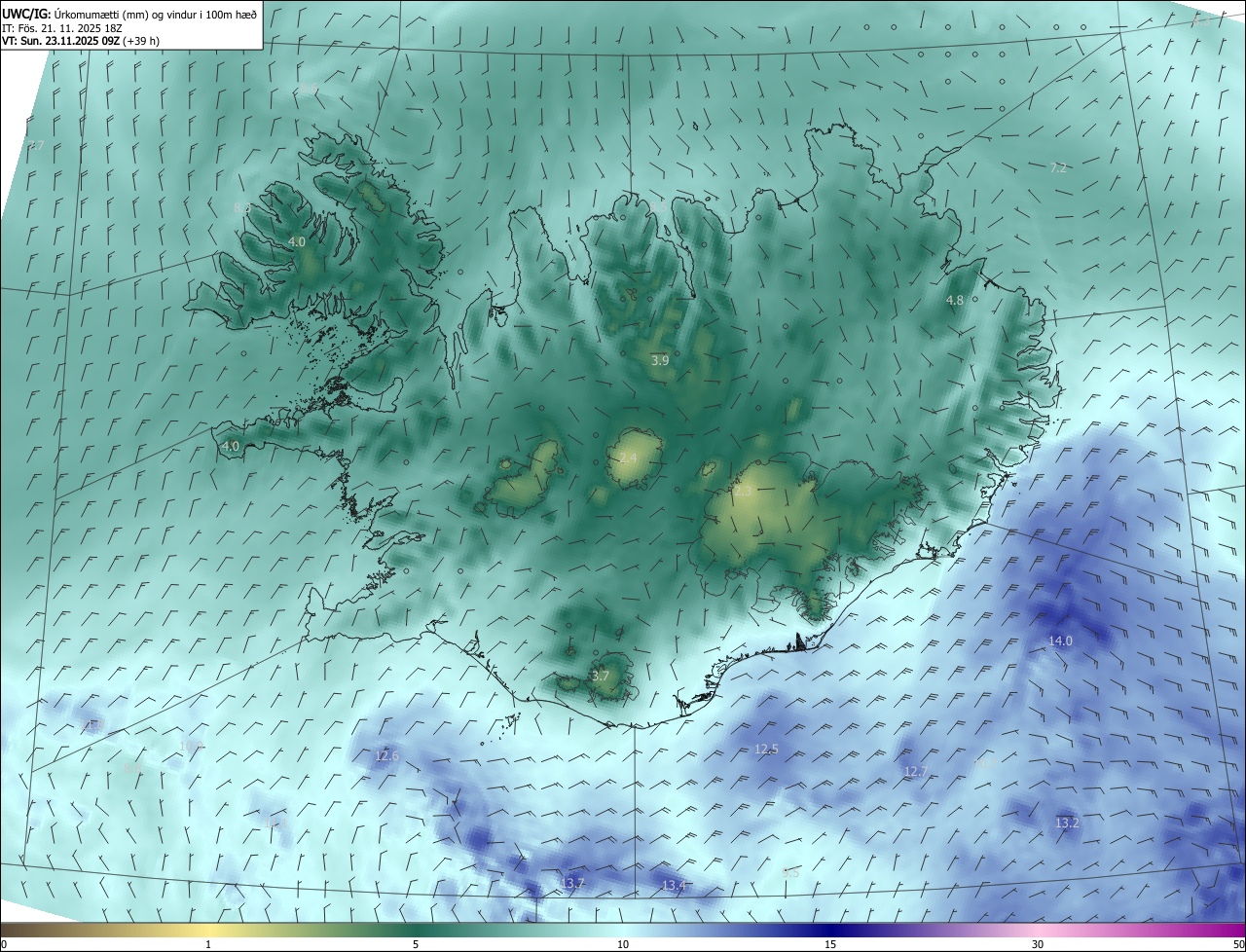
Task: Click the colorbar tick label 1
Action: (x=208, y=944)
